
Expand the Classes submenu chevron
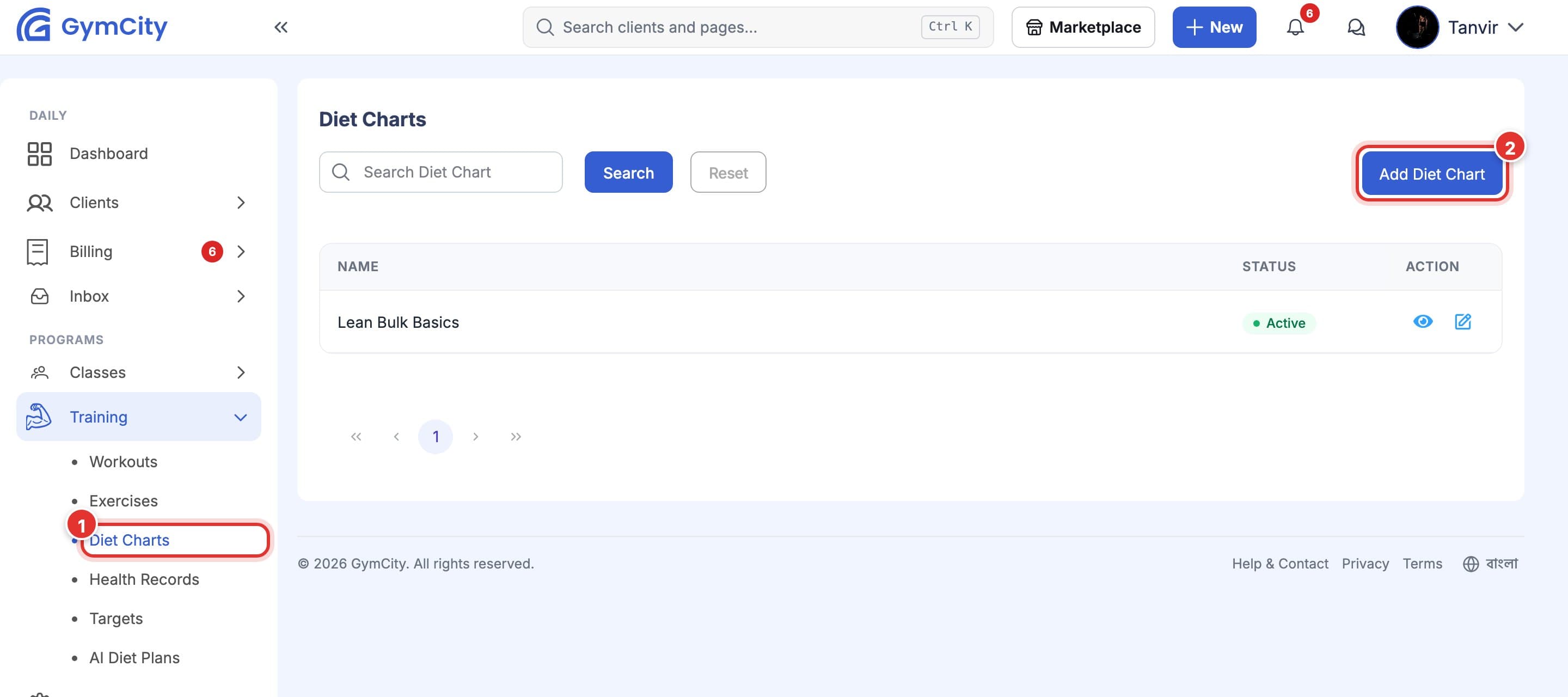(241, 372)
